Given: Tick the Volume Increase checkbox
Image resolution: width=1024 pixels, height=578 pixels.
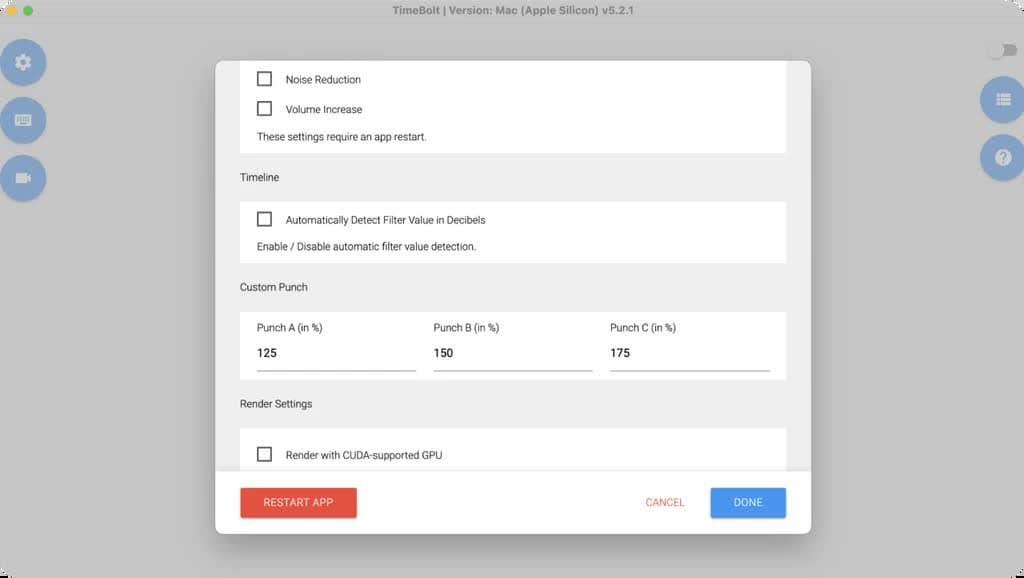Looking at the screenshot, I should click(265, 109).
